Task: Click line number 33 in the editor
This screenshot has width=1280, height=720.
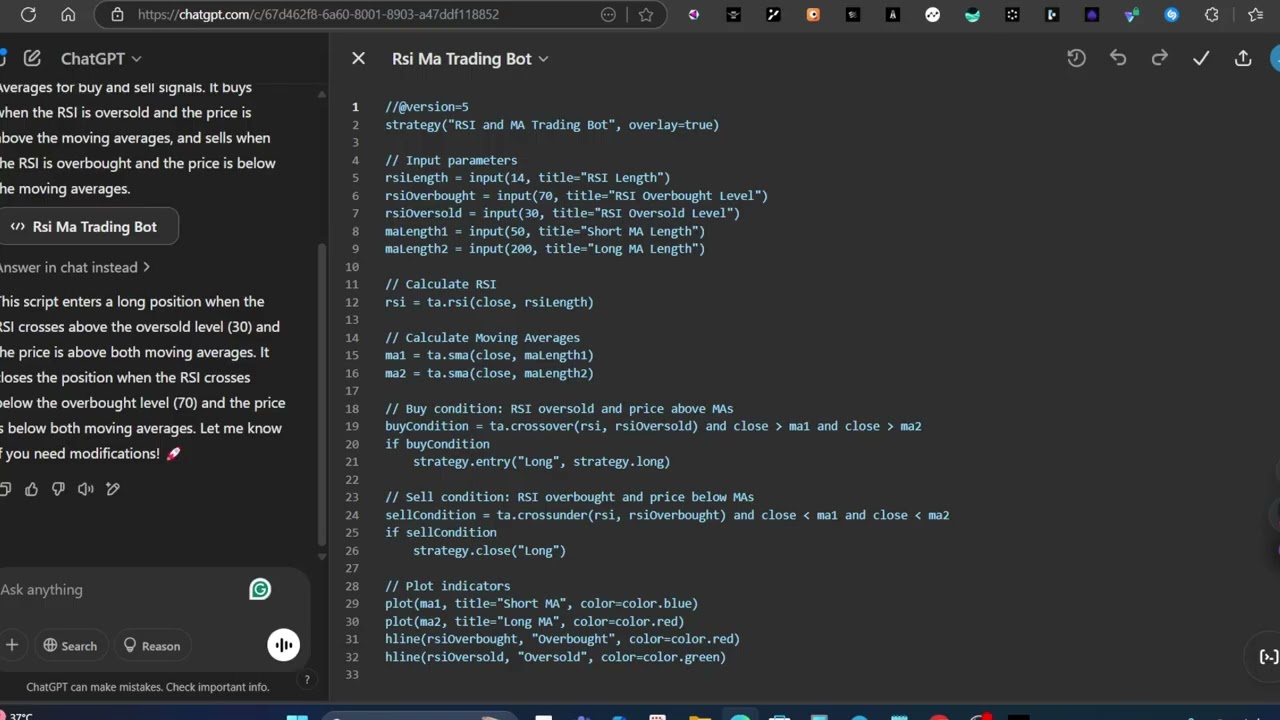Action: click(352, 675)
